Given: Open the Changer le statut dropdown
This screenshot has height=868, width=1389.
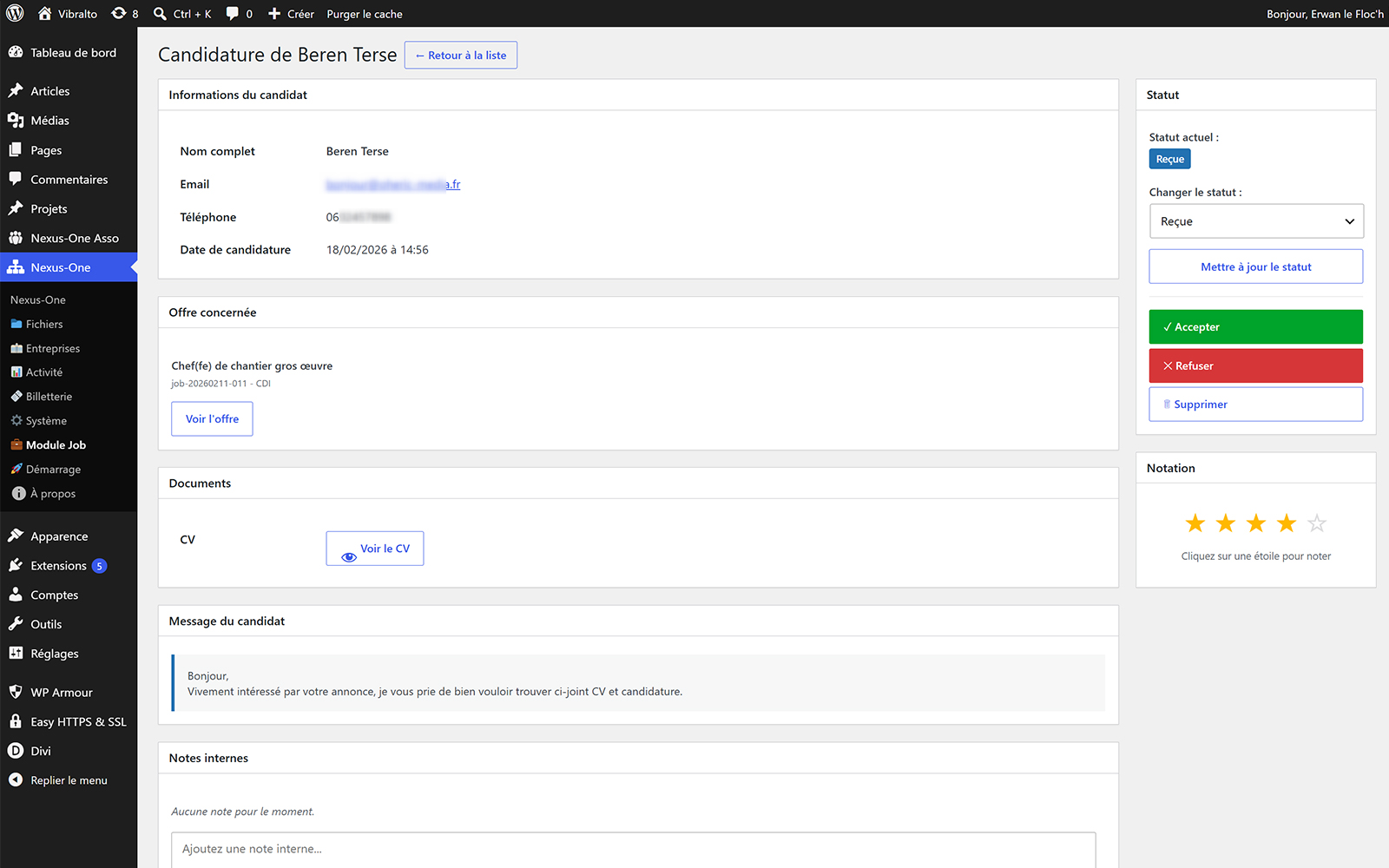Looking at the screenshot, I should click(1256, 221).
